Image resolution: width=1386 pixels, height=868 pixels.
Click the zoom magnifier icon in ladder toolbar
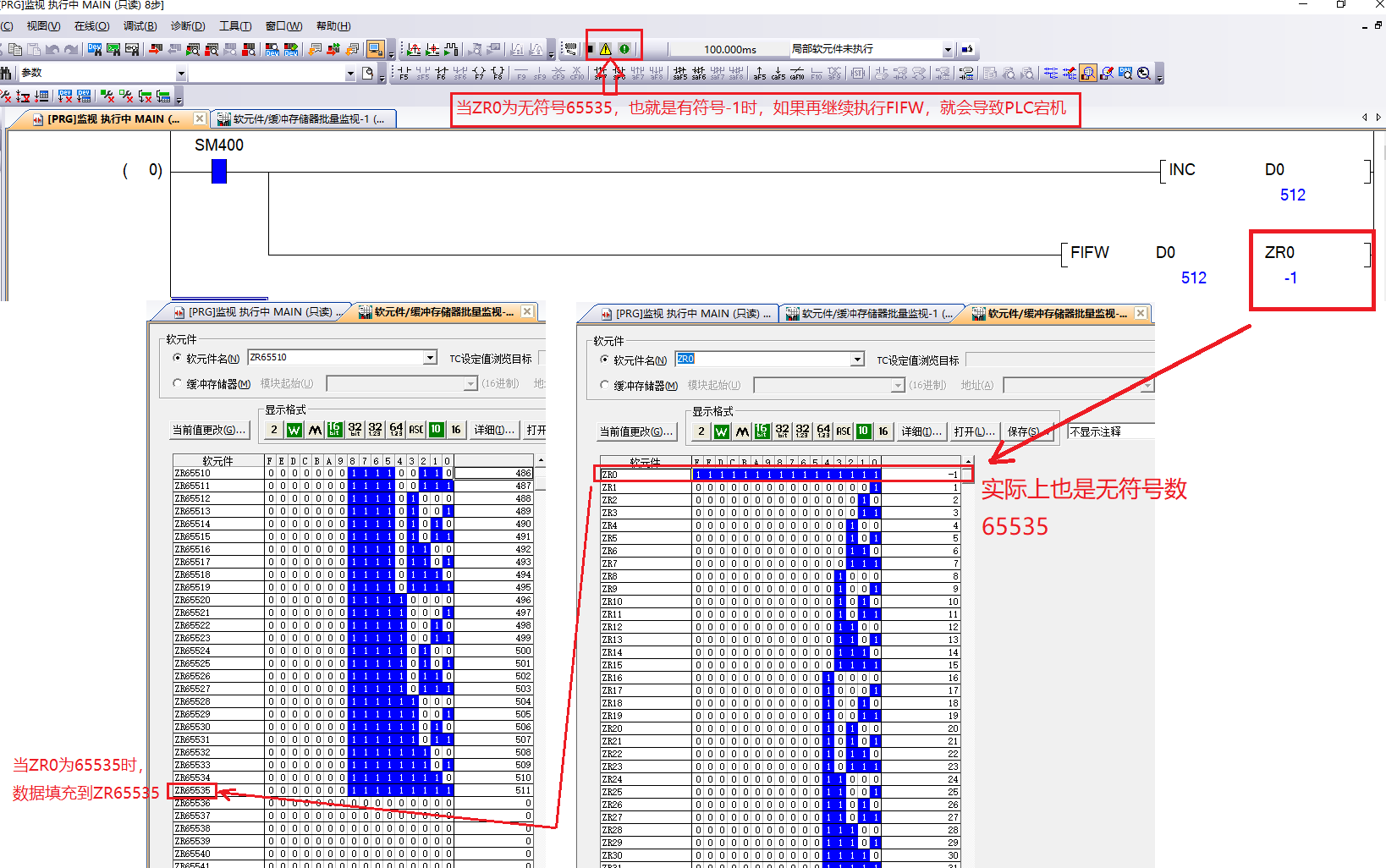[x=1144, y=74]
